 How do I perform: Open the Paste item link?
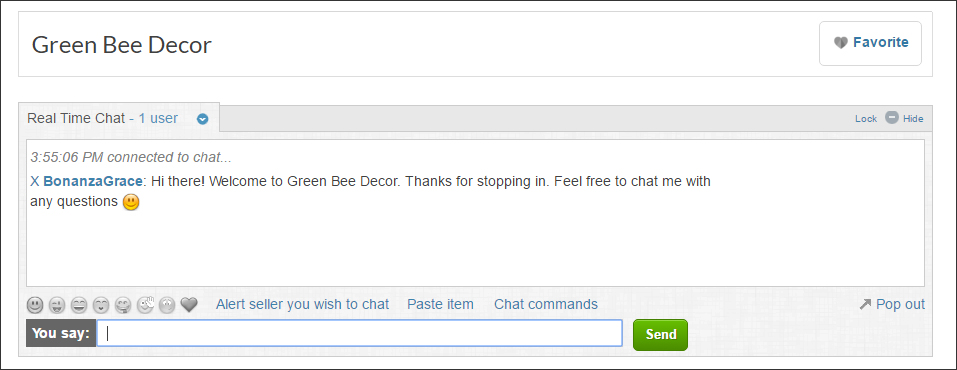click(x=440, y=304)
